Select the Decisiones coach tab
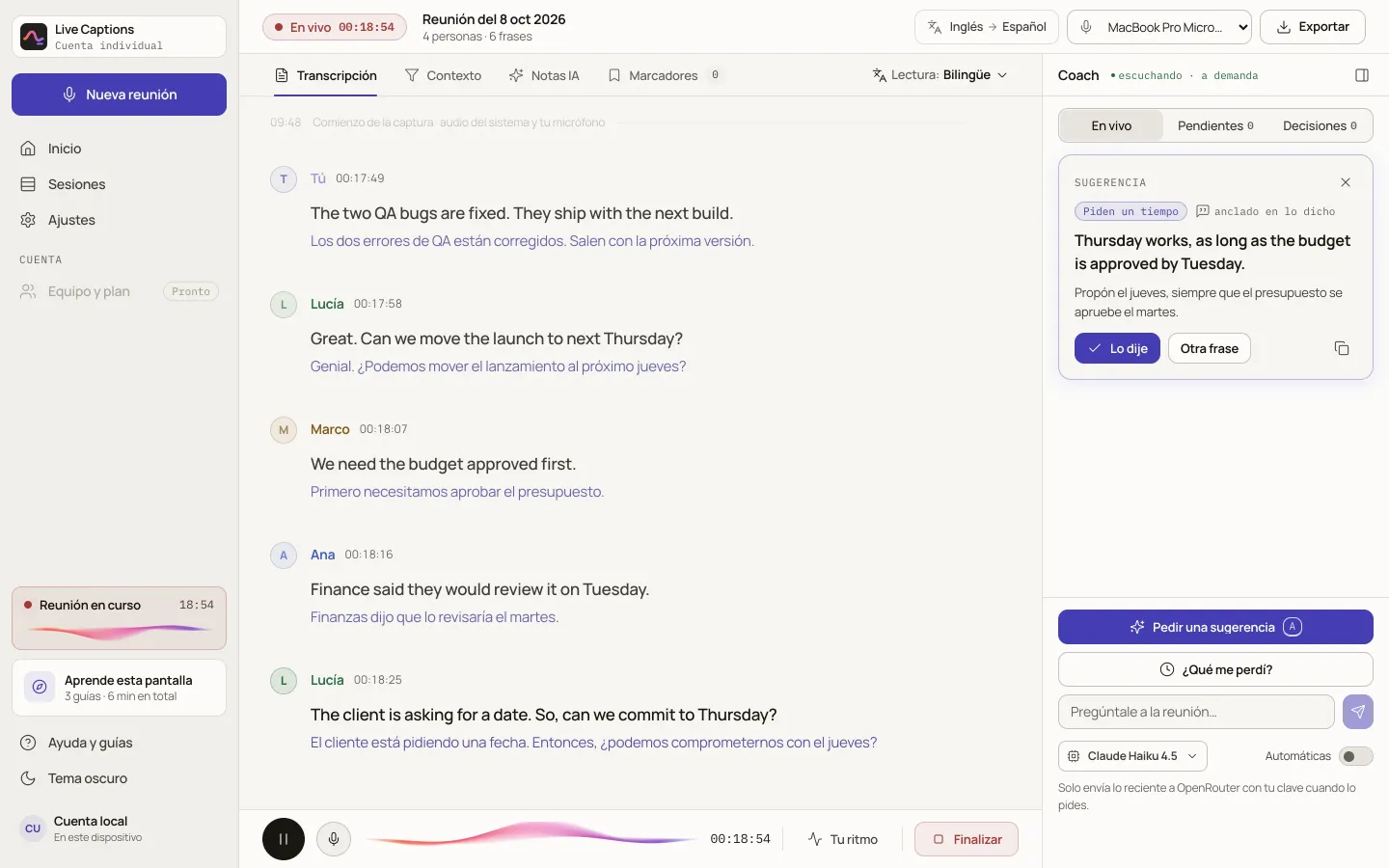The image size is (1389, 868). coord(1320,125)
